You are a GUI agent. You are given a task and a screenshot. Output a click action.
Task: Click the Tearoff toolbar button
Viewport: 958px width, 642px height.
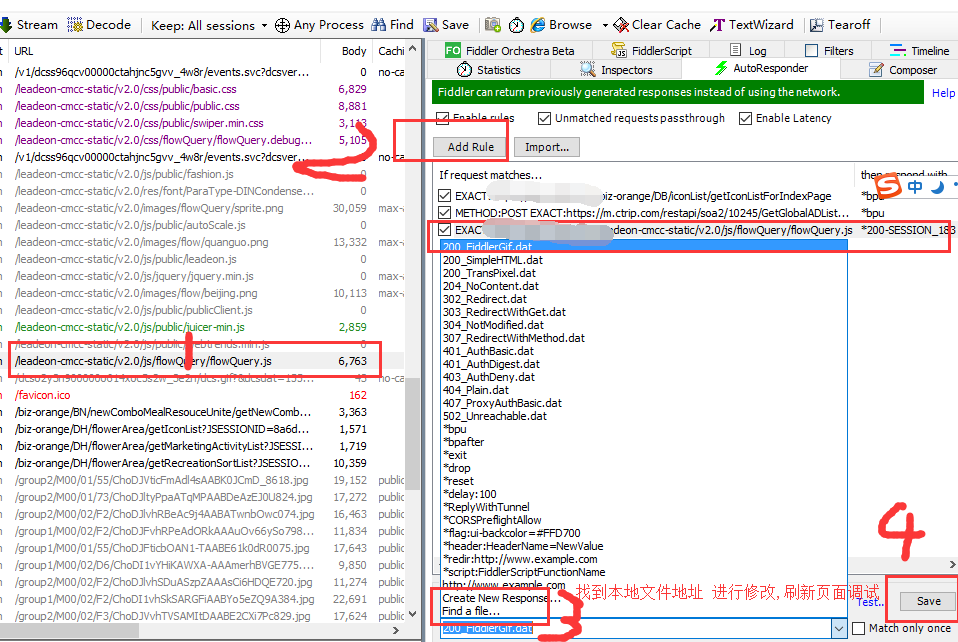pyautogui.click(x=840, y=25)
